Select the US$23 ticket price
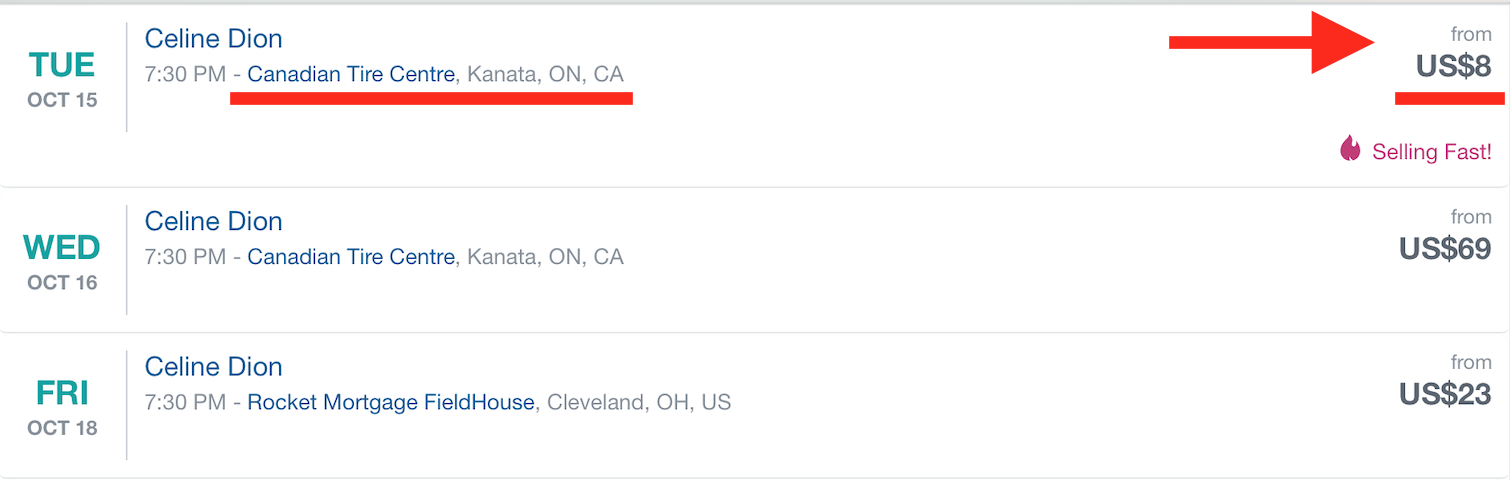 (1446, 394)
